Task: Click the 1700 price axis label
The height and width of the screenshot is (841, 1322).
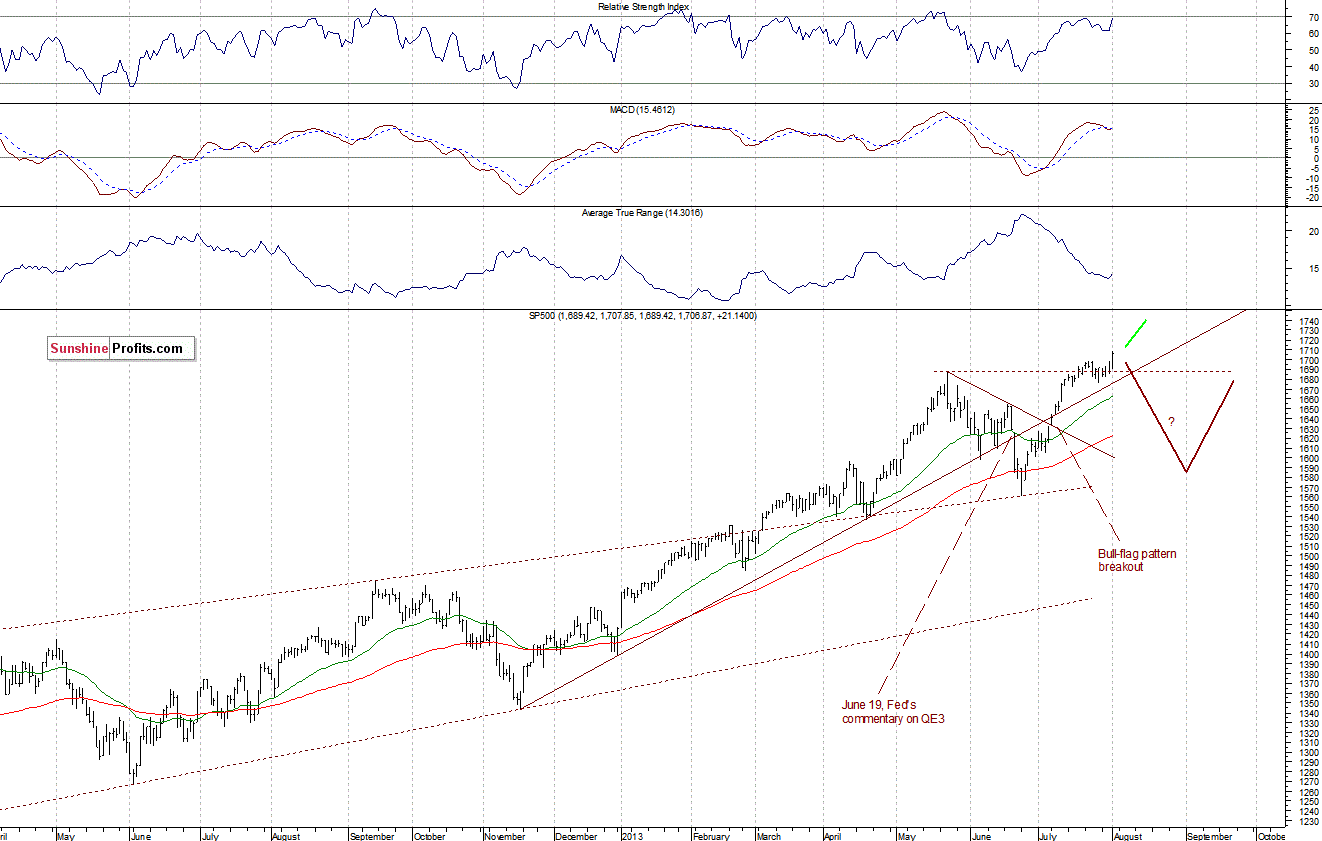Action: click(x=1309, y=360)
